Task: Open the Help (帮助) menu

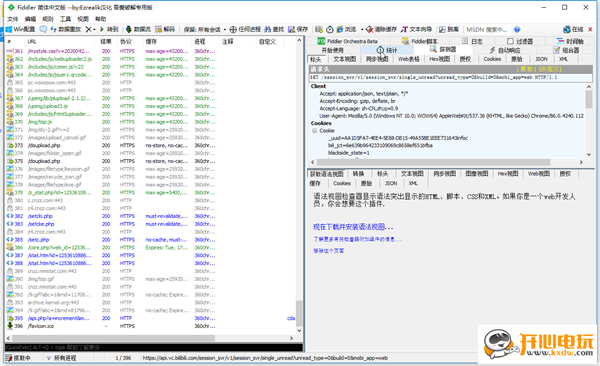Action: tap(101, 19)
